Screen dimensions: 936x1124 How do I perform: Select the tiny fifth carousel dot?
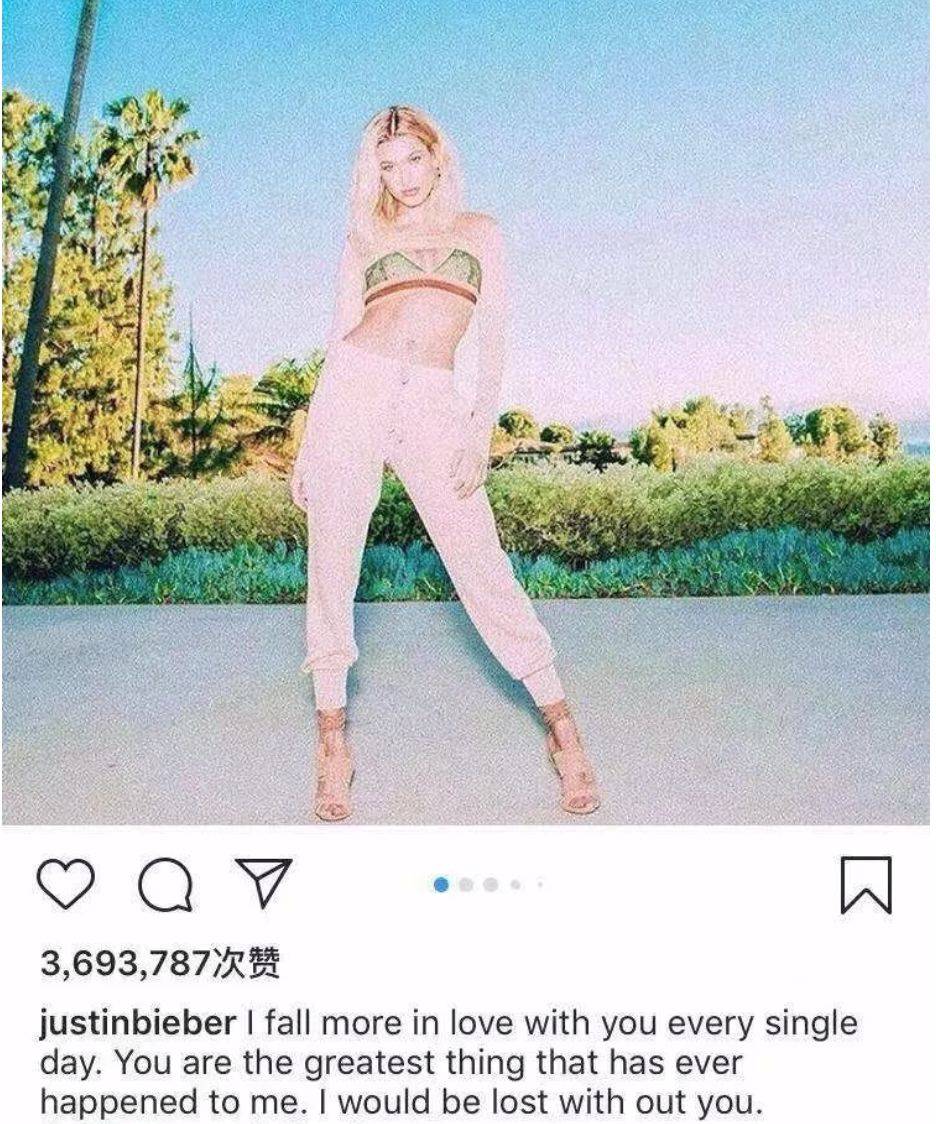[540, 885]
